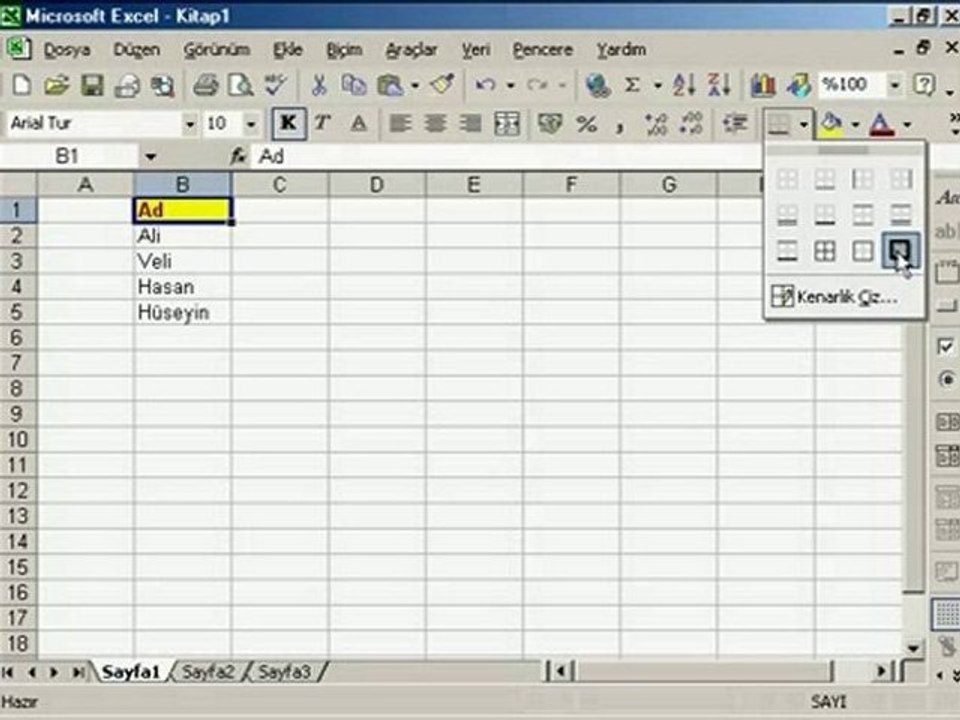Create a new blank workbook

(21, 85)
